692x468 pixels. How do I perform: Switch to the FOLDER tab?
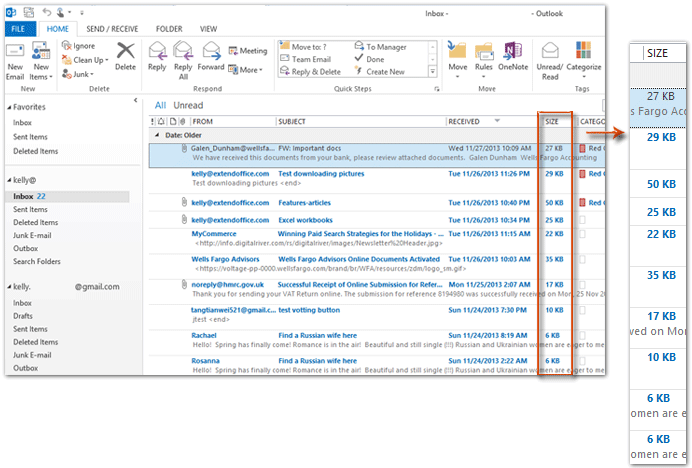click(x=169, y=29)
